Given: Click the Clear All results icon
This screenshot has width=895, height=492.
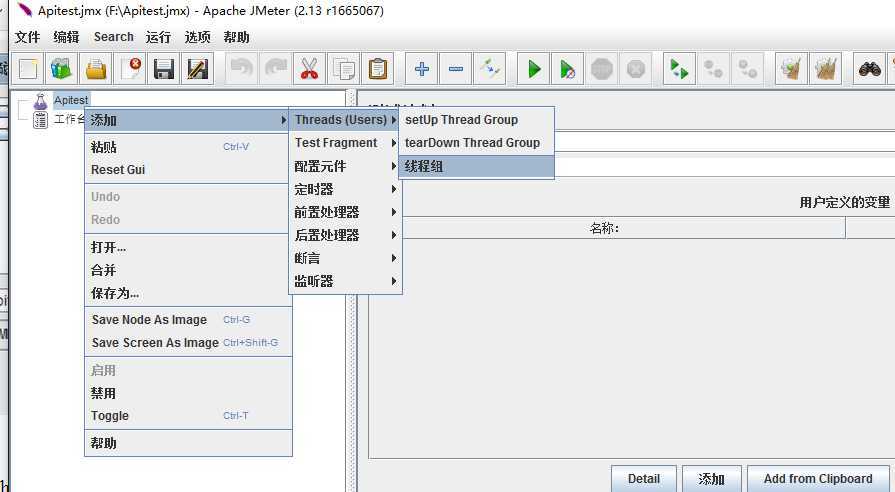Looking at the screenshot, I should coord(825,69).
